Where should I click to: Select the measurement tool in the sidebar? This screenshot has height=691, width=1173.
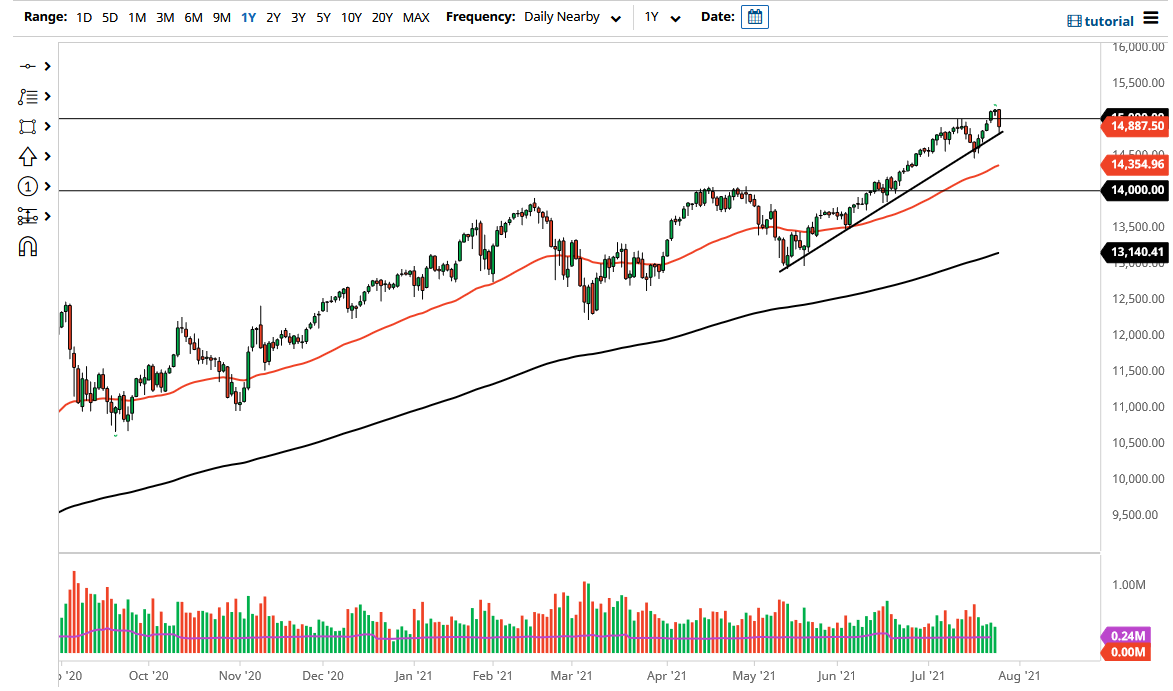(28, 216)
